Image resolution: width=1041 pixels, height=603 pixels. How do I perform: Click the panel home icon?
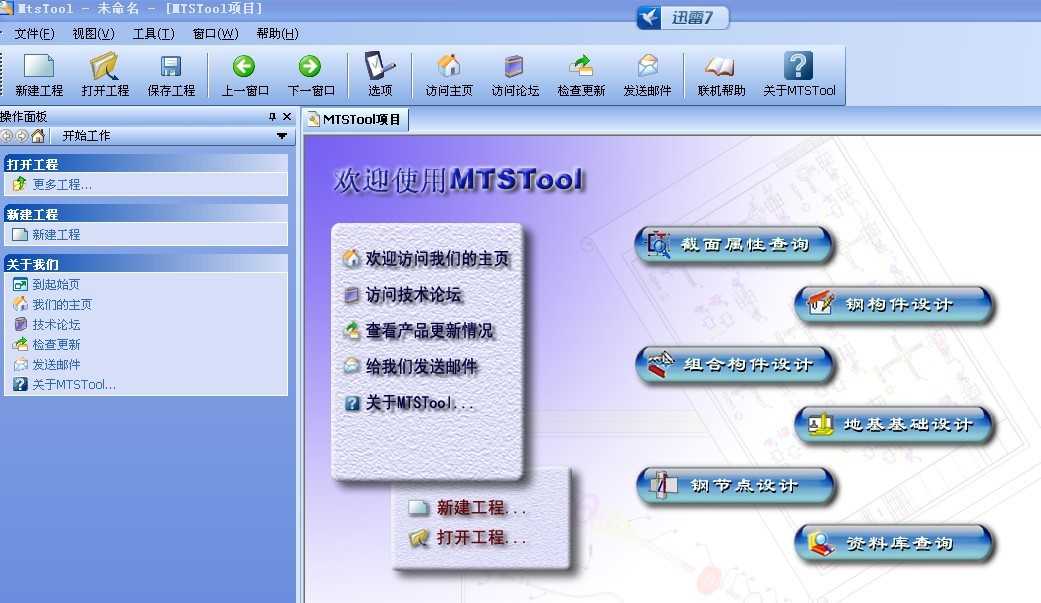[x=38, y=135]
